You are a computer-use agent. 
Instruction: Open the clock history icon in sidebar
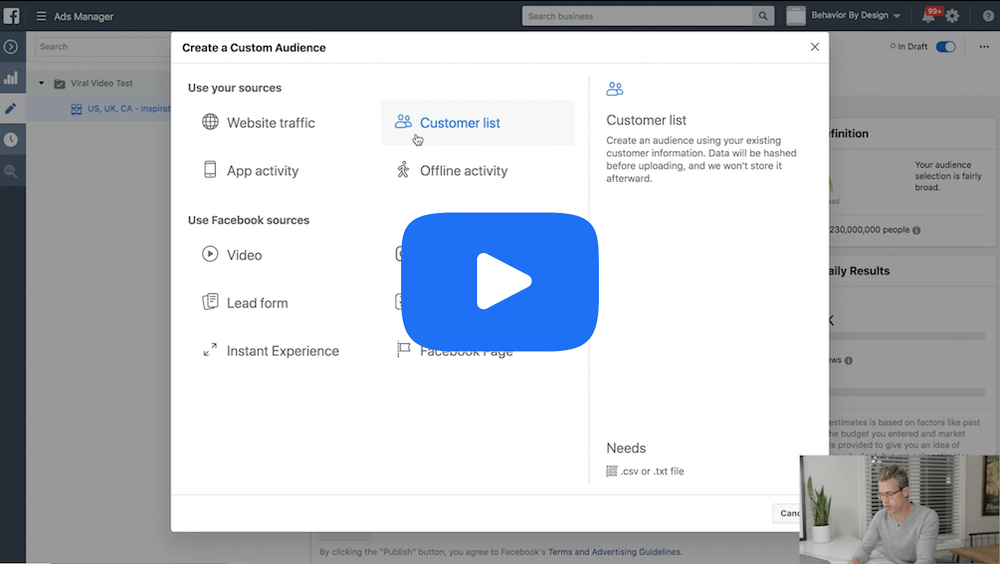pyautogui.click(x=11, y=140)
